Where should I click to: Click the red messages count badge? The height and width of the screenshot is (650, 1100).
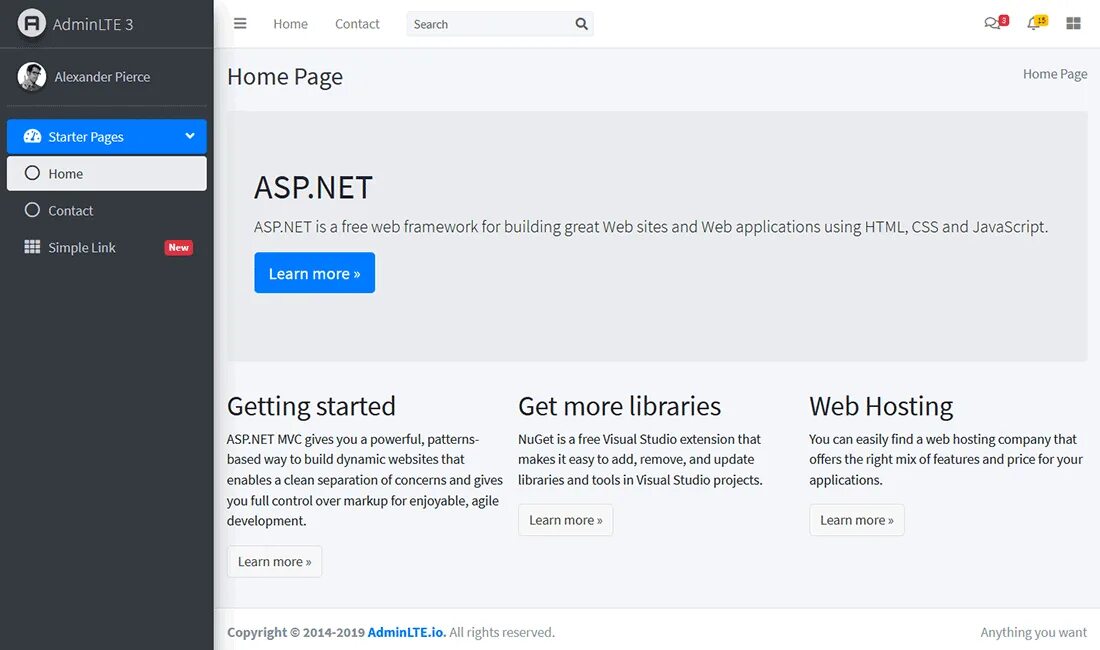(1004, 20)
